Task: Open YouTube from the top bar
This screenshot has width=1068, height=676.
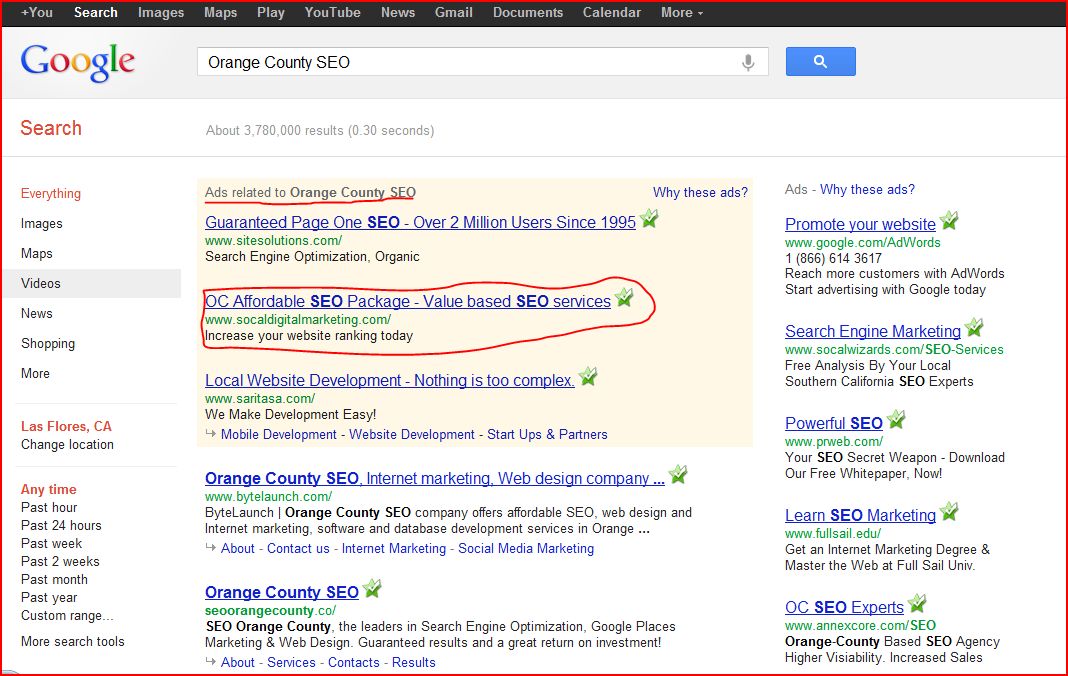Action: [x=332, y=12]
